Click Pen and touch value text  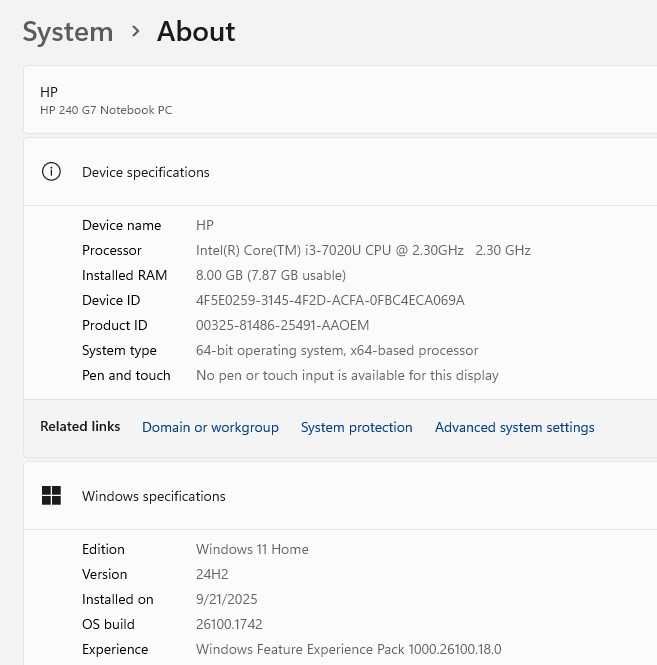pos(347,375)
